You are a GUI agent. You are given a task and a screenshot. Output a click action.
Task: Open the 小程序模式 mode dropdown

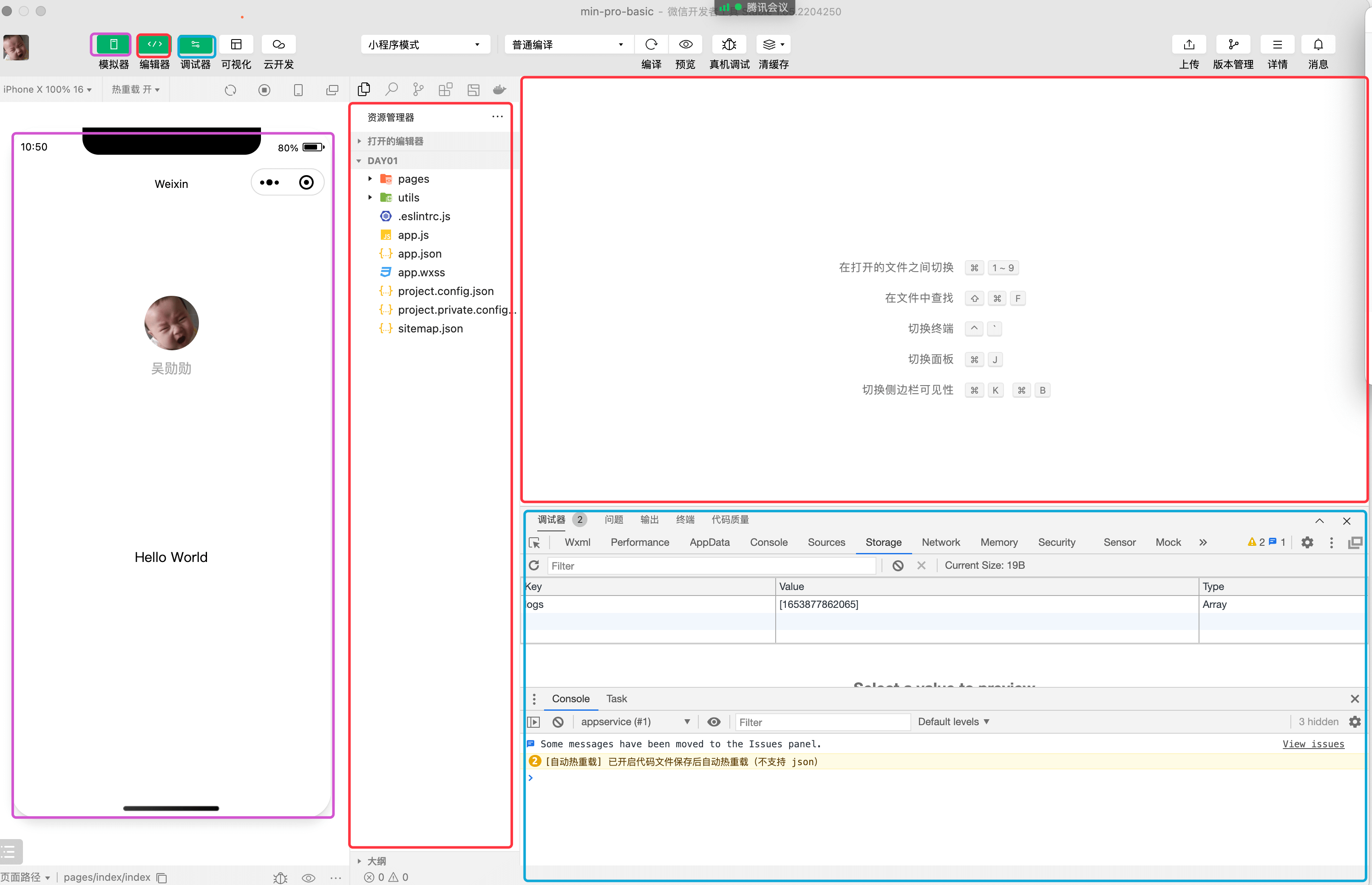[425, 45]
